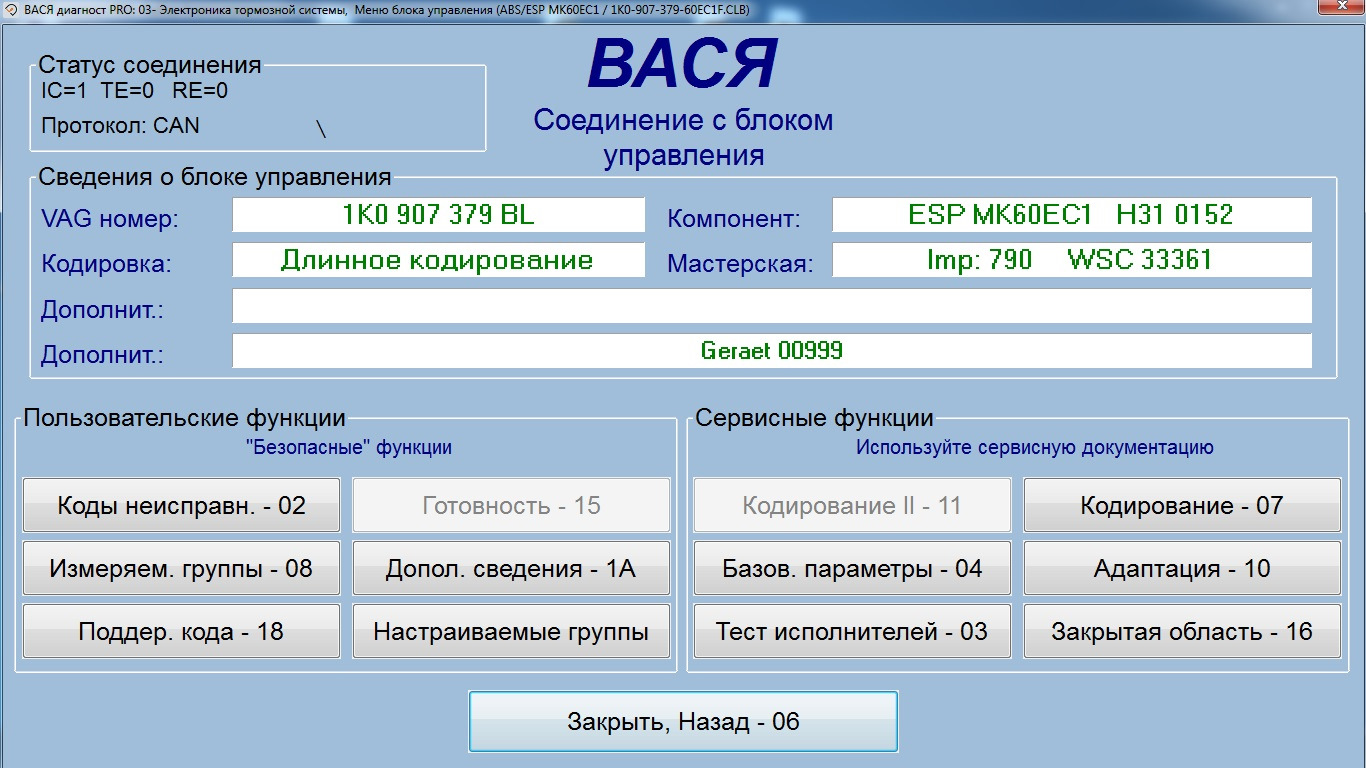1366x768 pixels.
Task: Click 'Пользовательские функции' group title
Action: click(x=185, y=418)
